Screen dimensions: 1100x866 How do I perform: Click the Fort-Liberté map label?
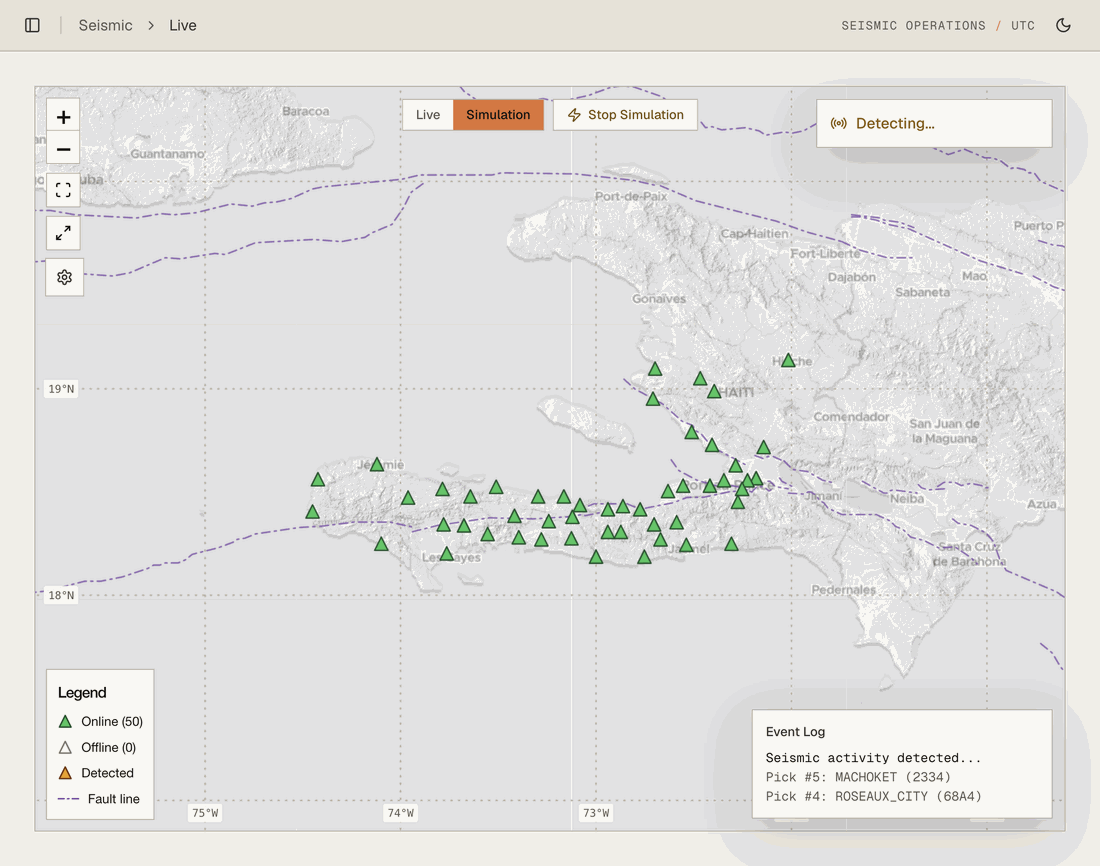[x=825, y=253]
